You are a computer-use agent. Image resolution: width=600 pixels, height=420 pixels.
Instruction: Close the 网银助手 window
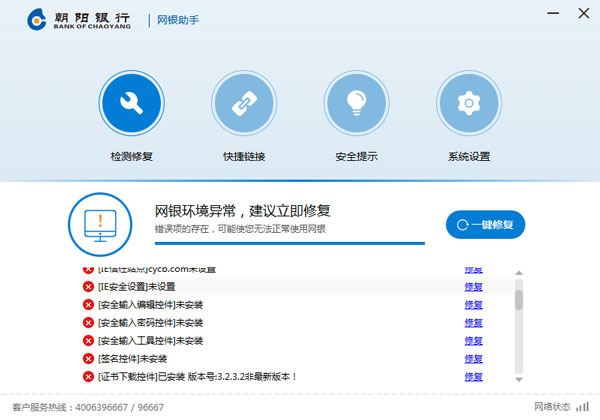click(x=584, y=13)
